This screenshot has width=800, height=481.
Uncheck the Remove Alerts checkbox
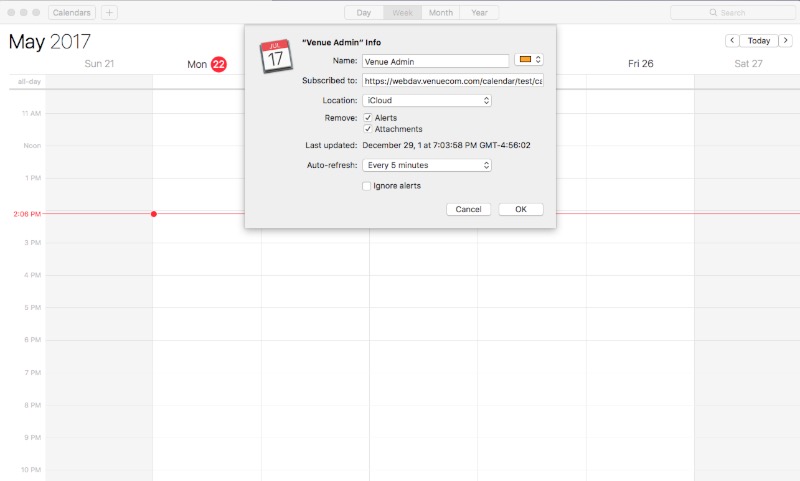367,118
